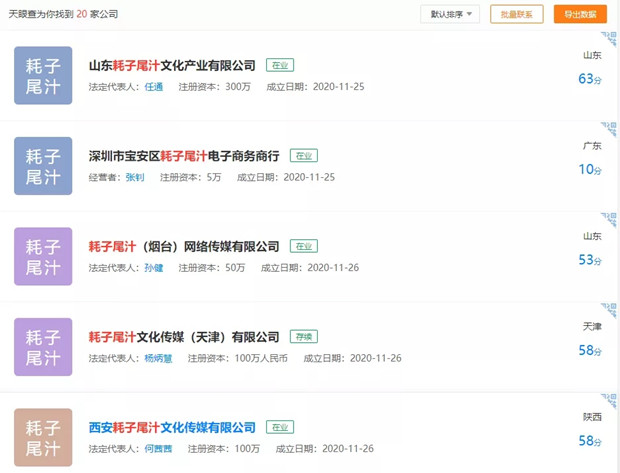Click 注册资本：100万人民币 text
620x473 pixels.
click(x=238, y=358)
